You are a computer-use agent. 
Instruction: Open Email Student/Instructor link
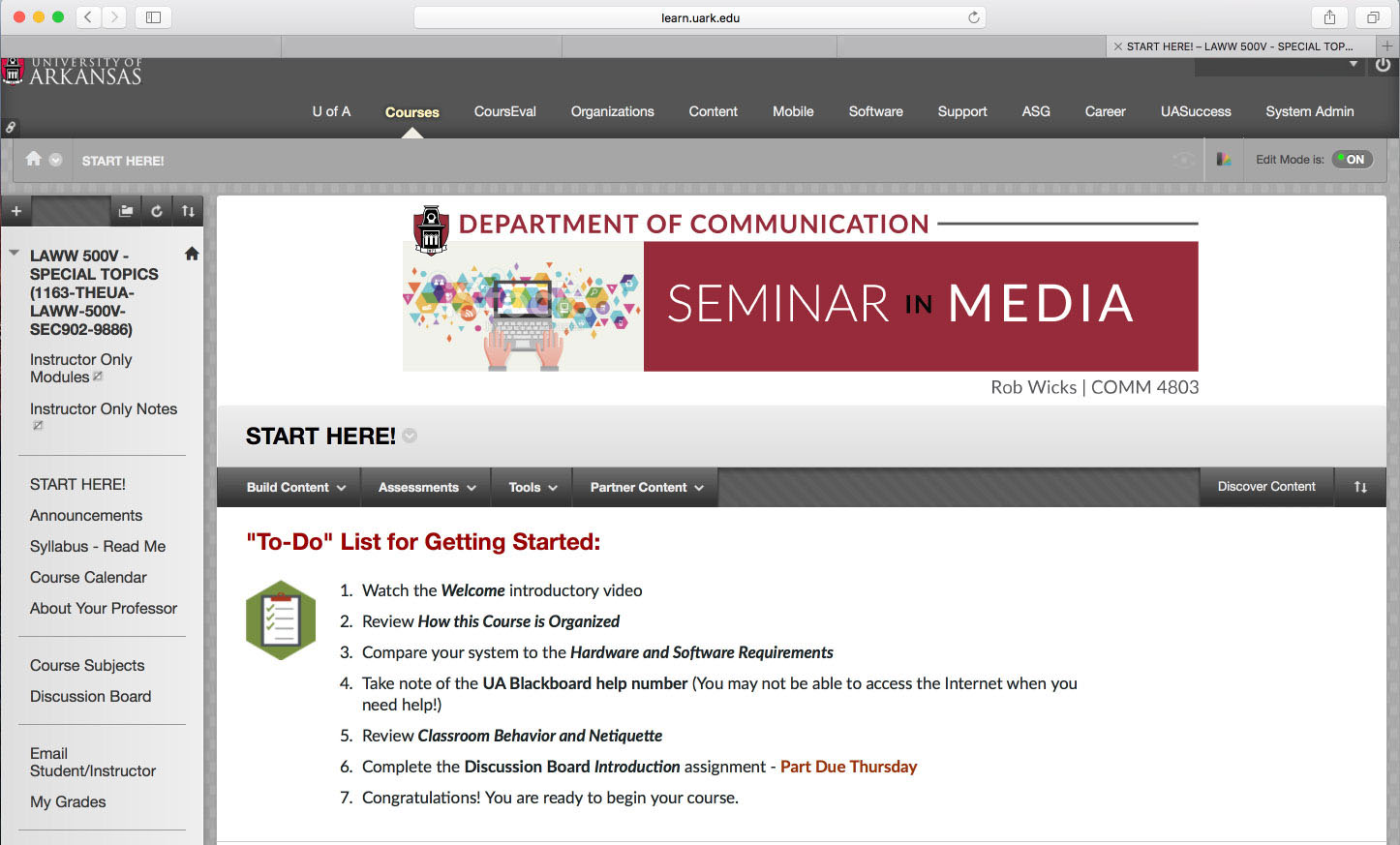93,762
